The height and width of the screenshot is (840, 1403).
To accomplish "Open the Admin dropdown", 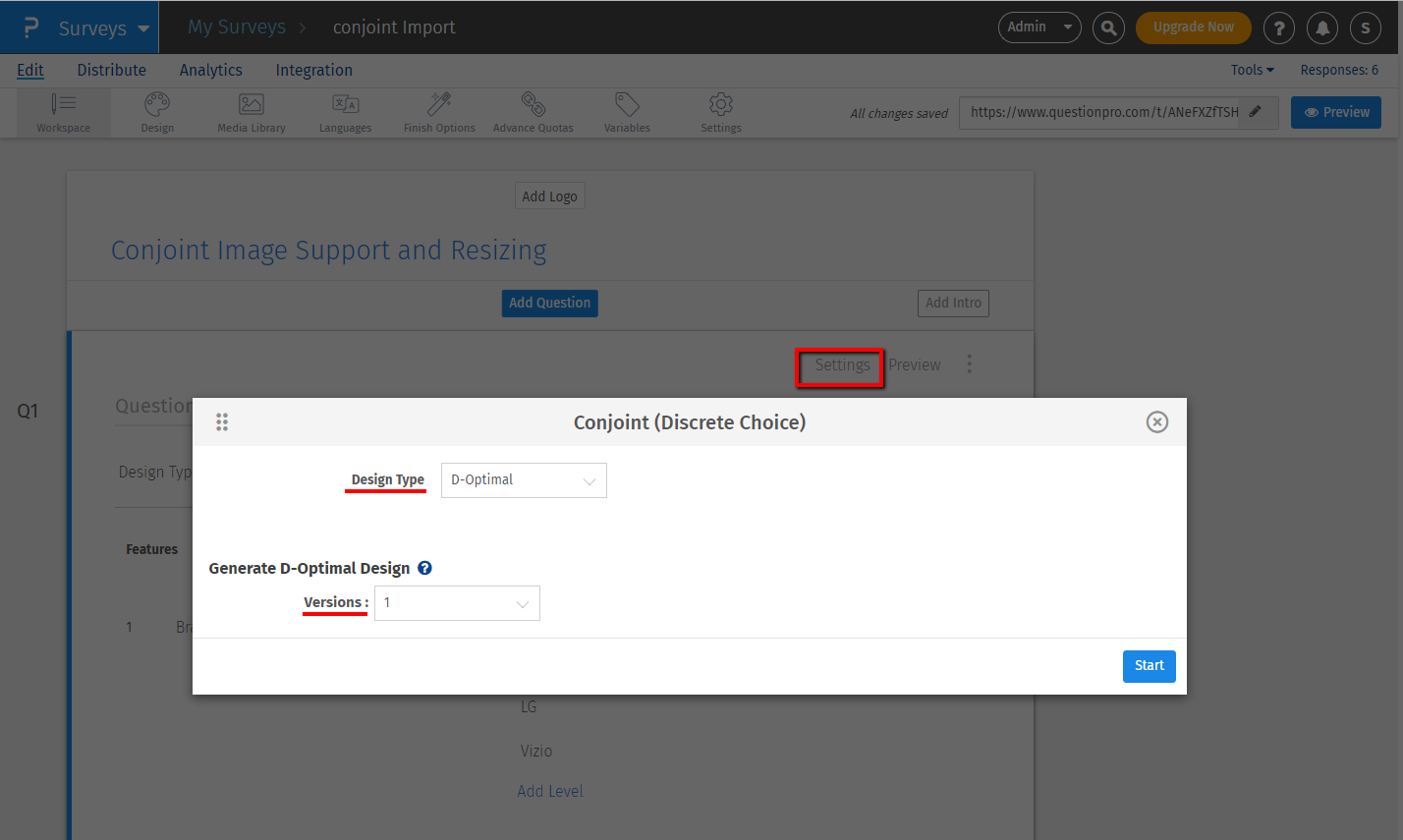I will pyautogui.click(x=1039, y=28).
